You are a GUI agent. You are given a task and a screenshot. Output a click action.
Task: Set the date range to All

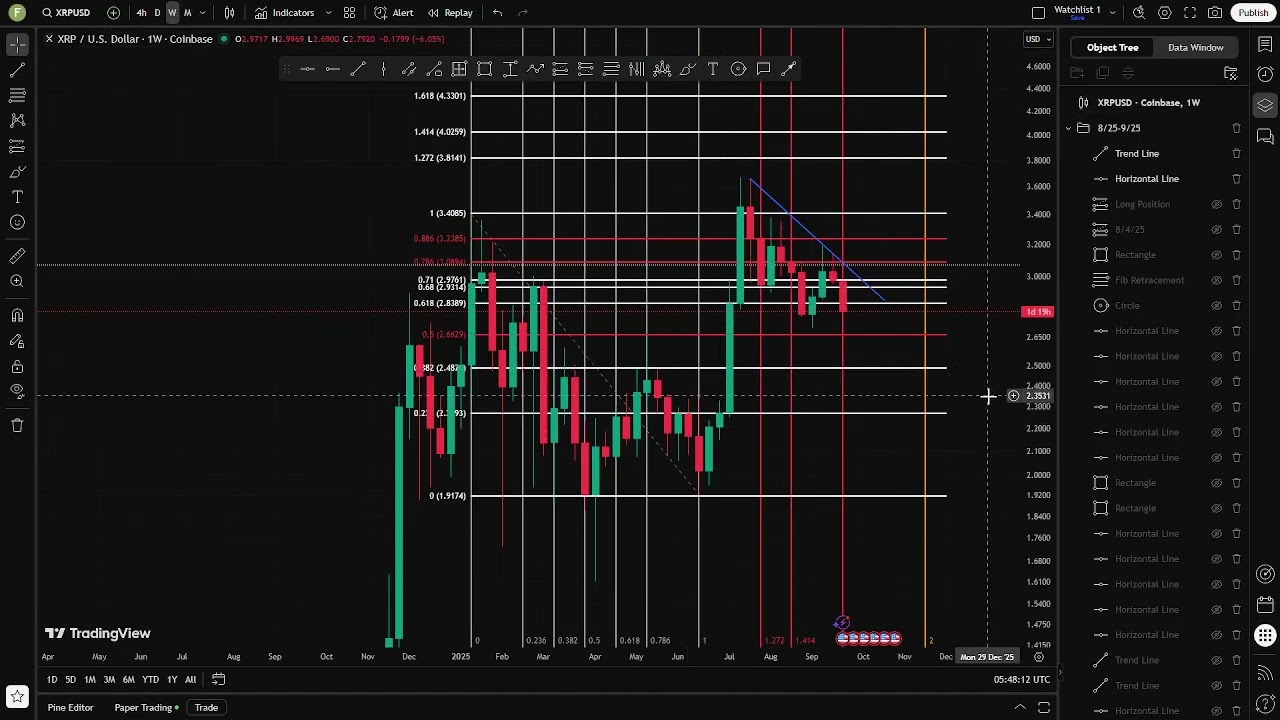pos(190,680)
